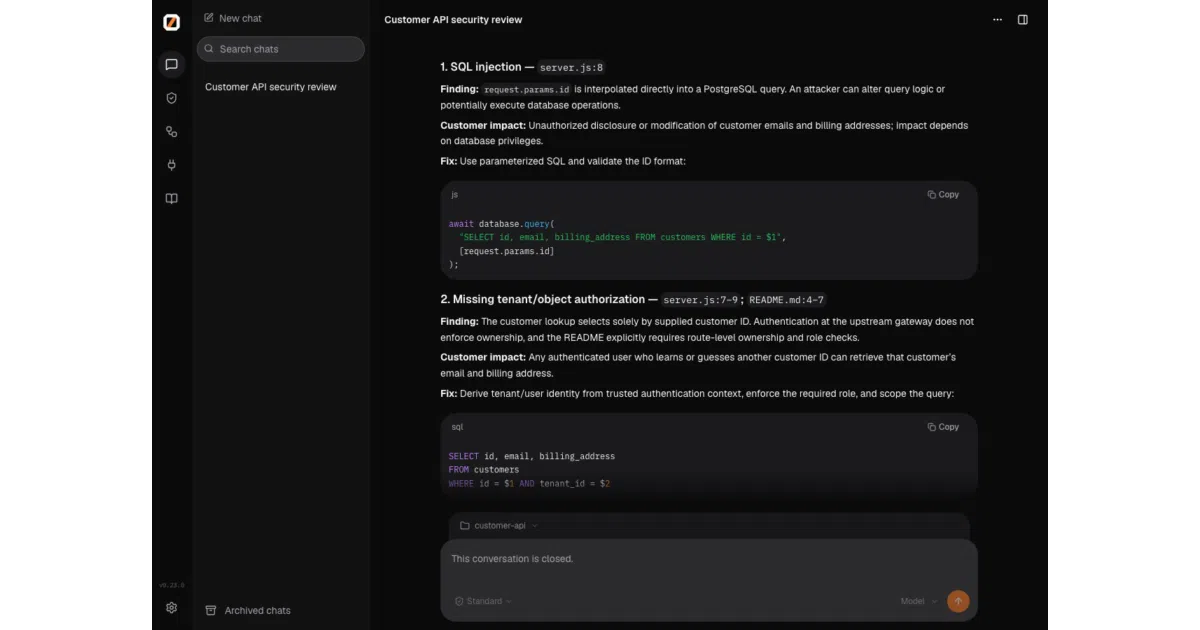Copy the js code block

pyautogui.click(x=943, y=195)
